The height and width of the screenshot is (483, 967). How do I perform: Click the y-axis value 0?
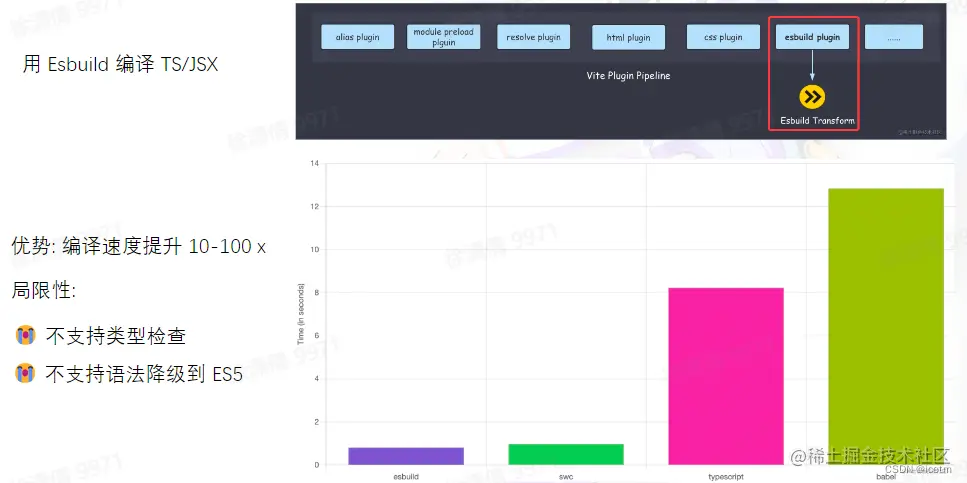click(x=316, y=465)
